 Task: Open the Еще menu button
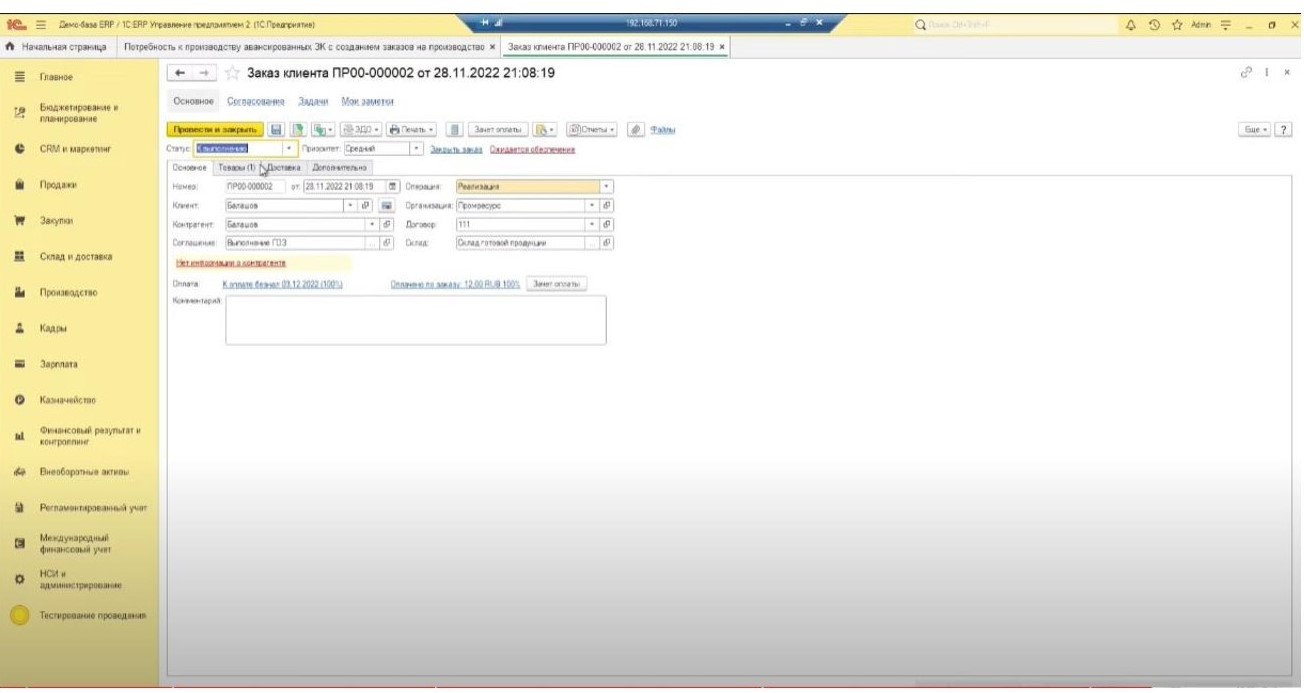tap(1254, 129)
